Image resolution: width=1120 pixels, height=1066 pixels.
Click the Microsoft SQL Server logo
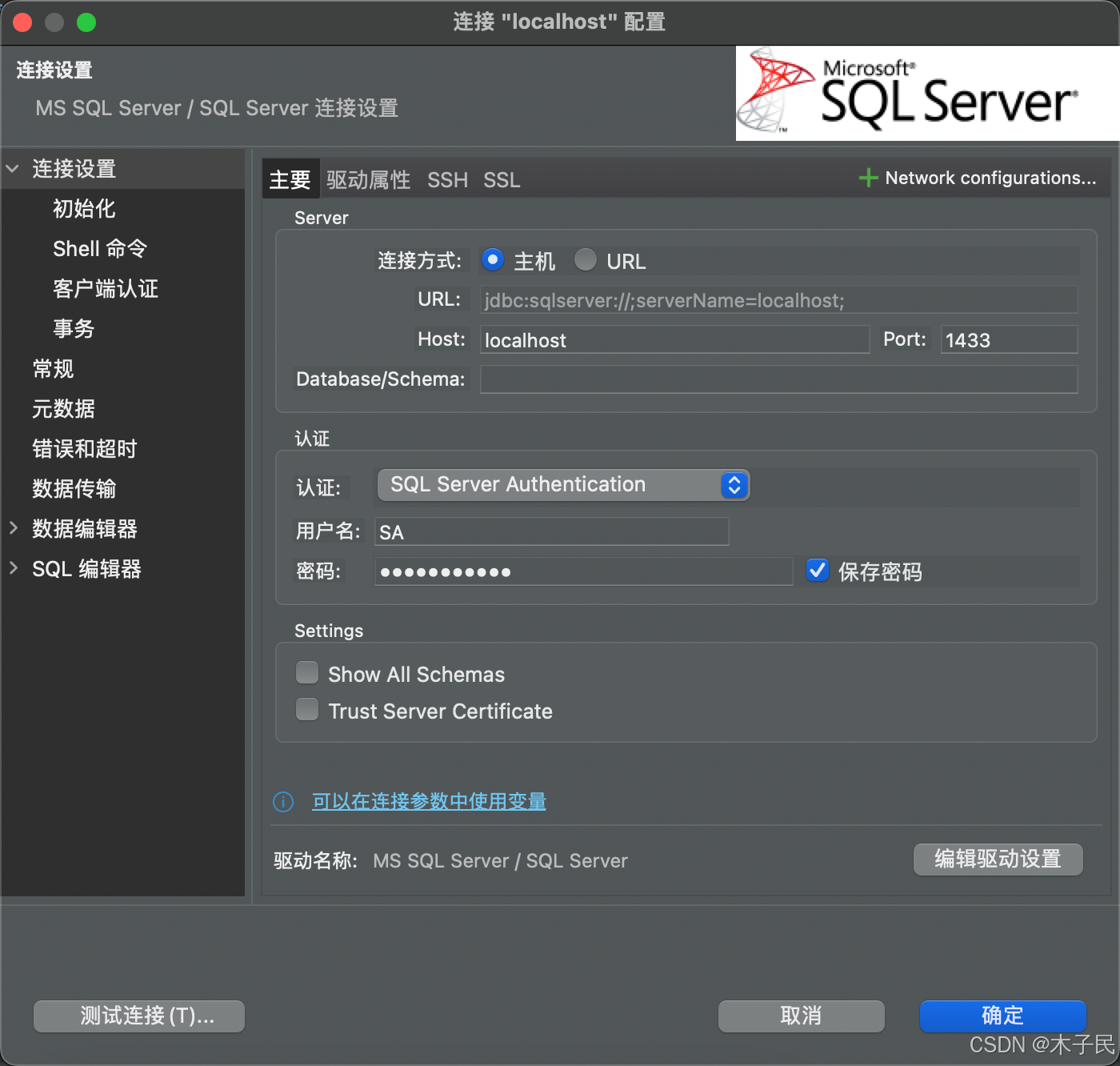928,94
